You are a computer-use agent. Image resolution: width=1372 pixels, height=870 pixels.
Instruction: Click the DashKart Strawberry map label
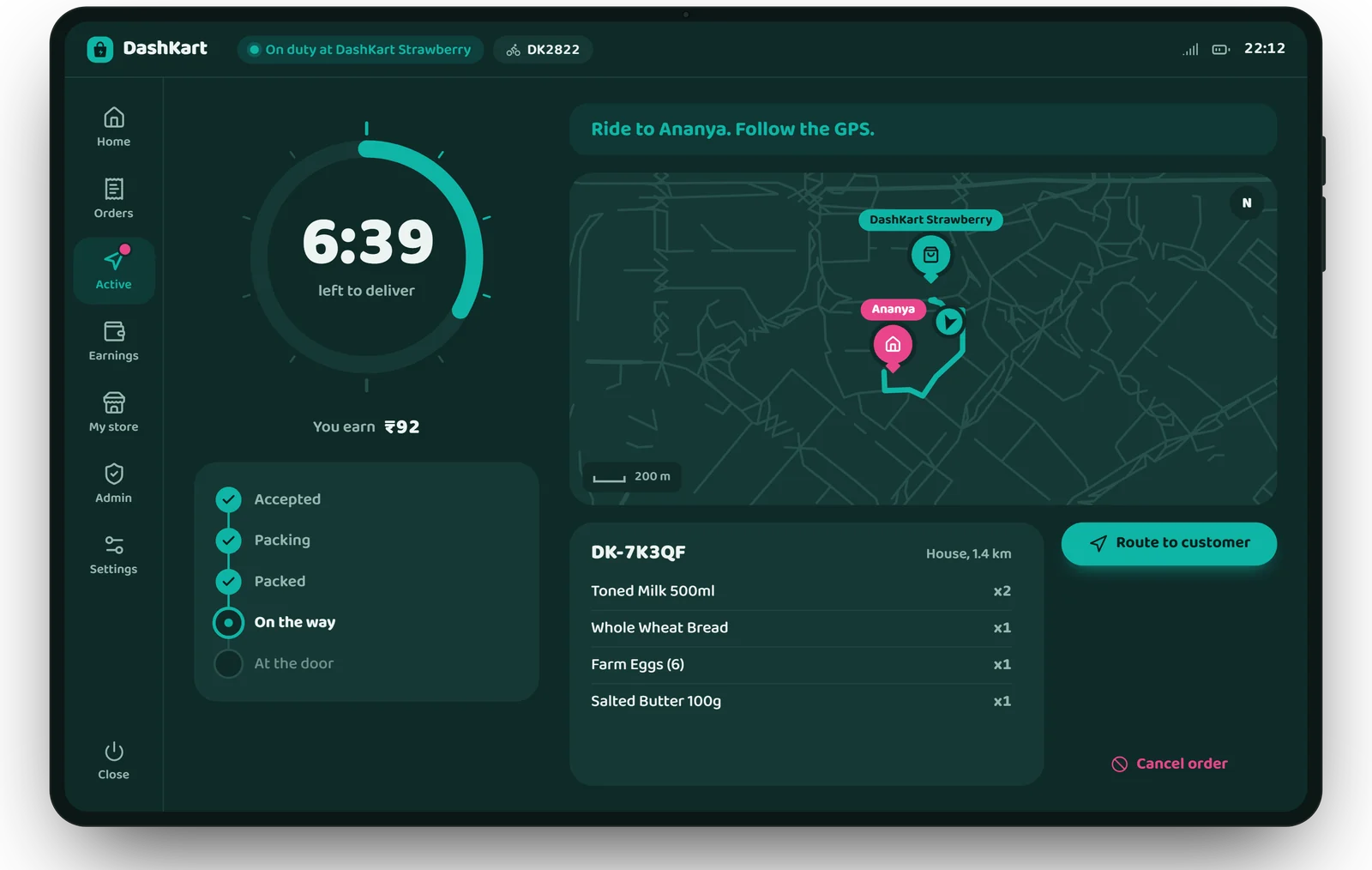(930, 220)
